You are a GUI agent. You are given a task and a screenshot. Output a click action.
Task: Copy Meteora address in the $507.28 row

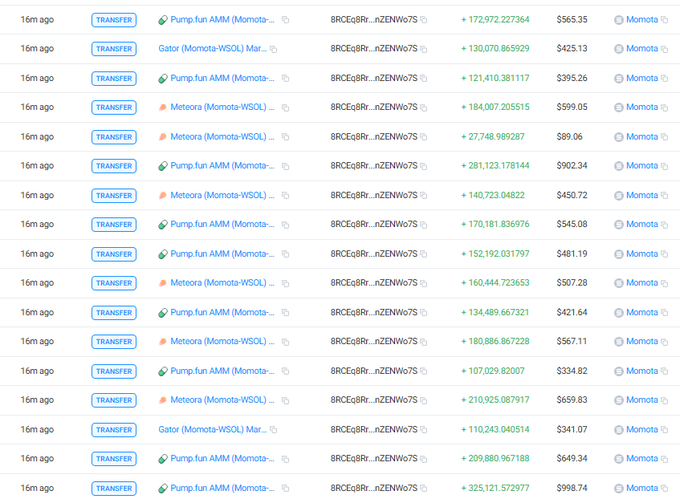pos(285,283)
